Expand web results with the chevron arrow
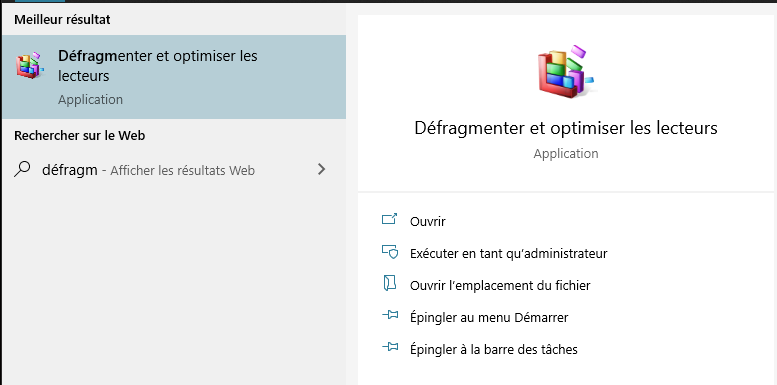This screenshot has width=777, height=385. (322, 169)
